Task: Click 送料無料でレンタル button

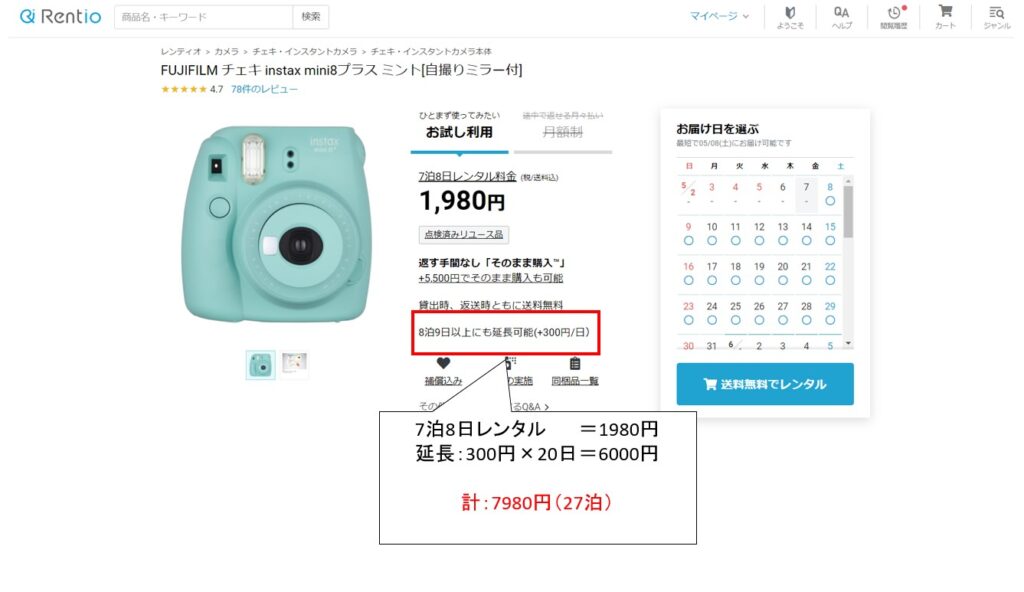Action: pyautogui.click(x=765, y=384)
